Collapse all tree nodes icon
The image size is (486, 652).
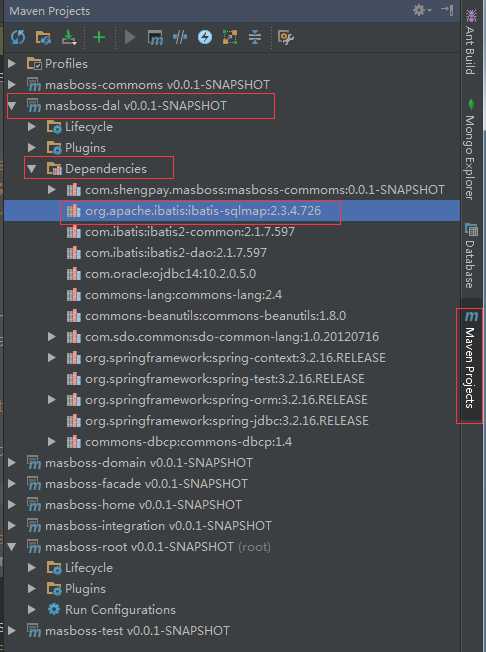pos(255,37)
